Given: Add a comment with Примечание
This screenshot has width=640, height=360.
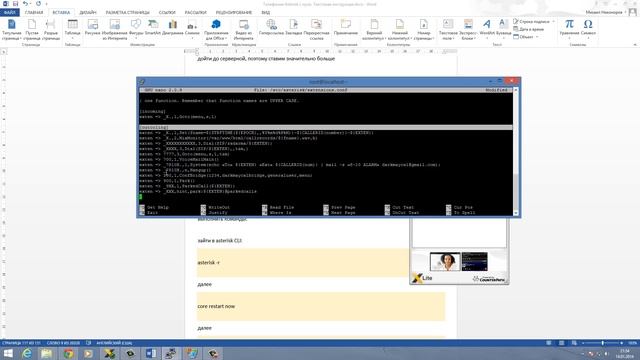Looking at the screenshot, I should (346, 27).
